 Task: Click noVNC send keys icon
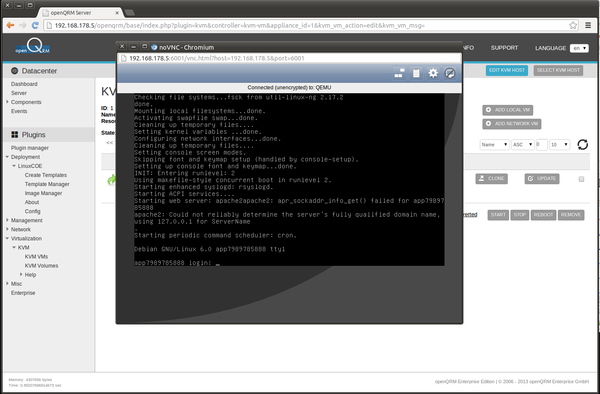click(x=399, y=73)
